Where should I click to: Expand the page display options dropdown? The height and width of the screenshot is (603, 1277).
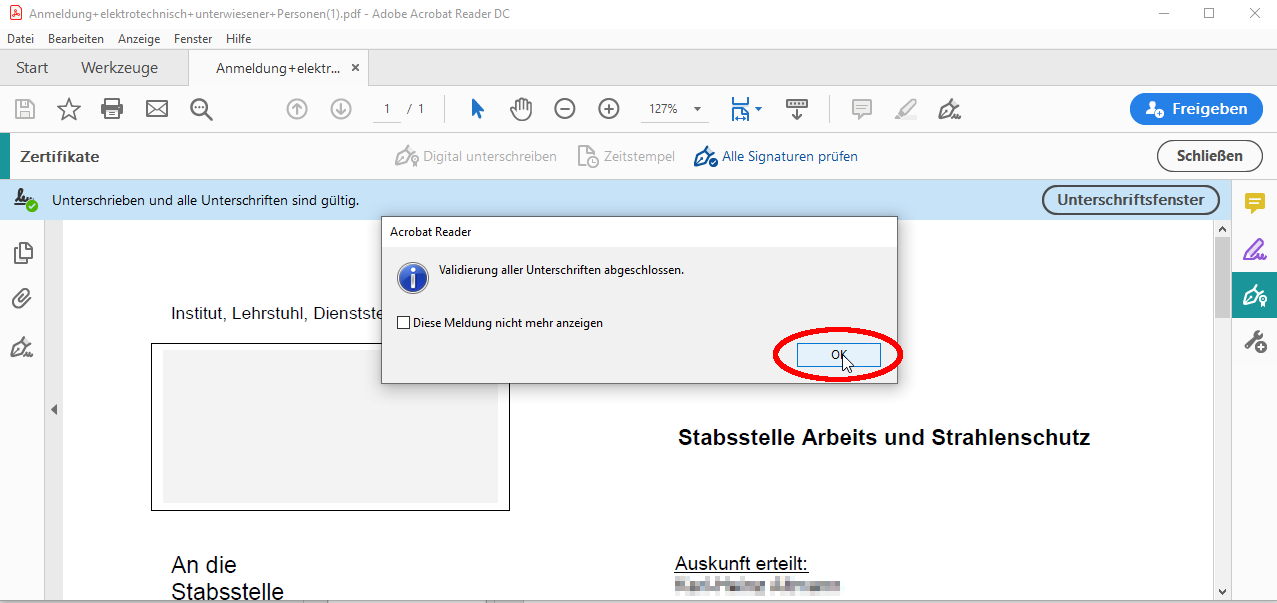point(757,109)
